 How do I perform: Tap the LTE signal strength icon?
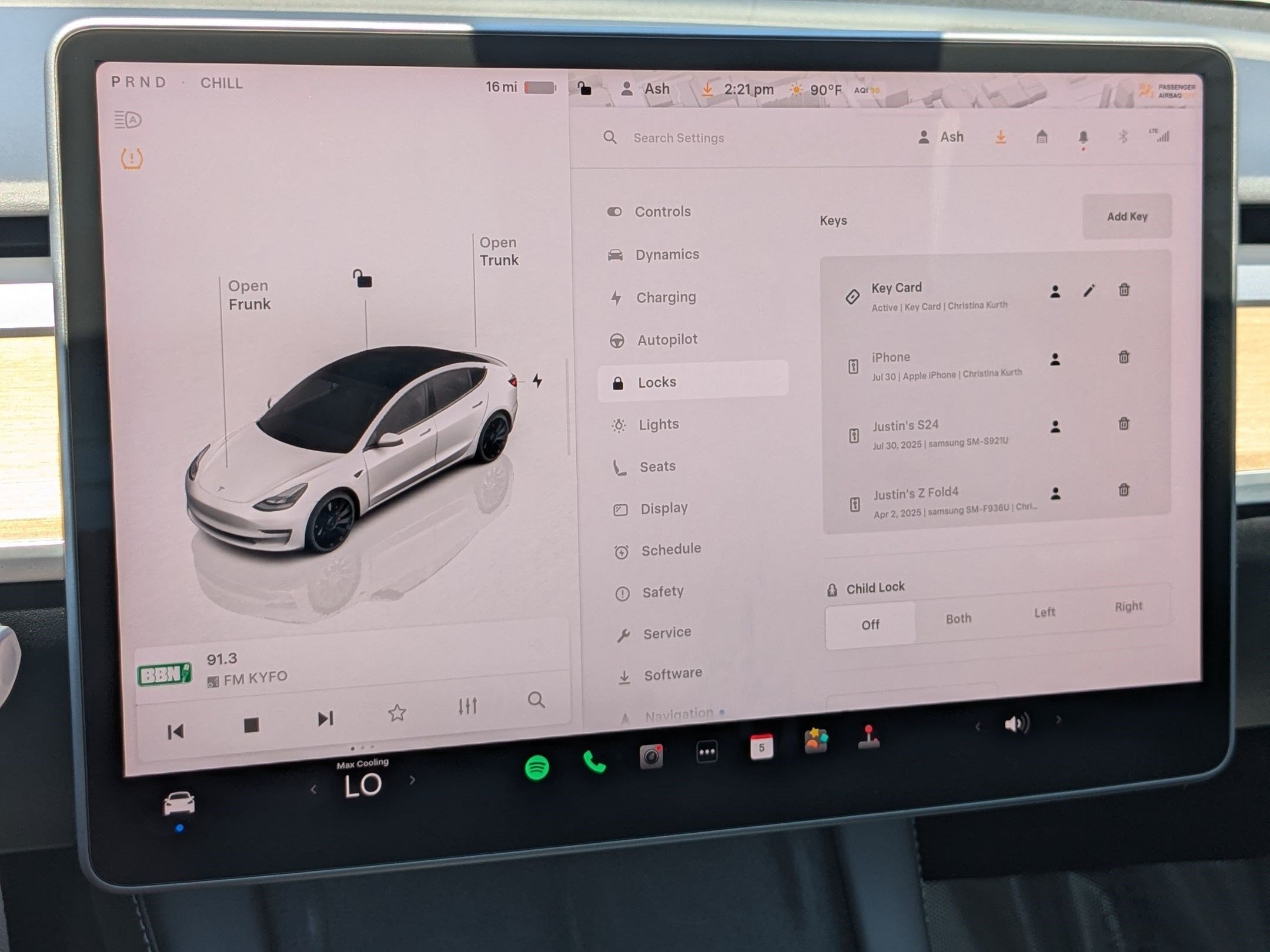click(1160, 135)
